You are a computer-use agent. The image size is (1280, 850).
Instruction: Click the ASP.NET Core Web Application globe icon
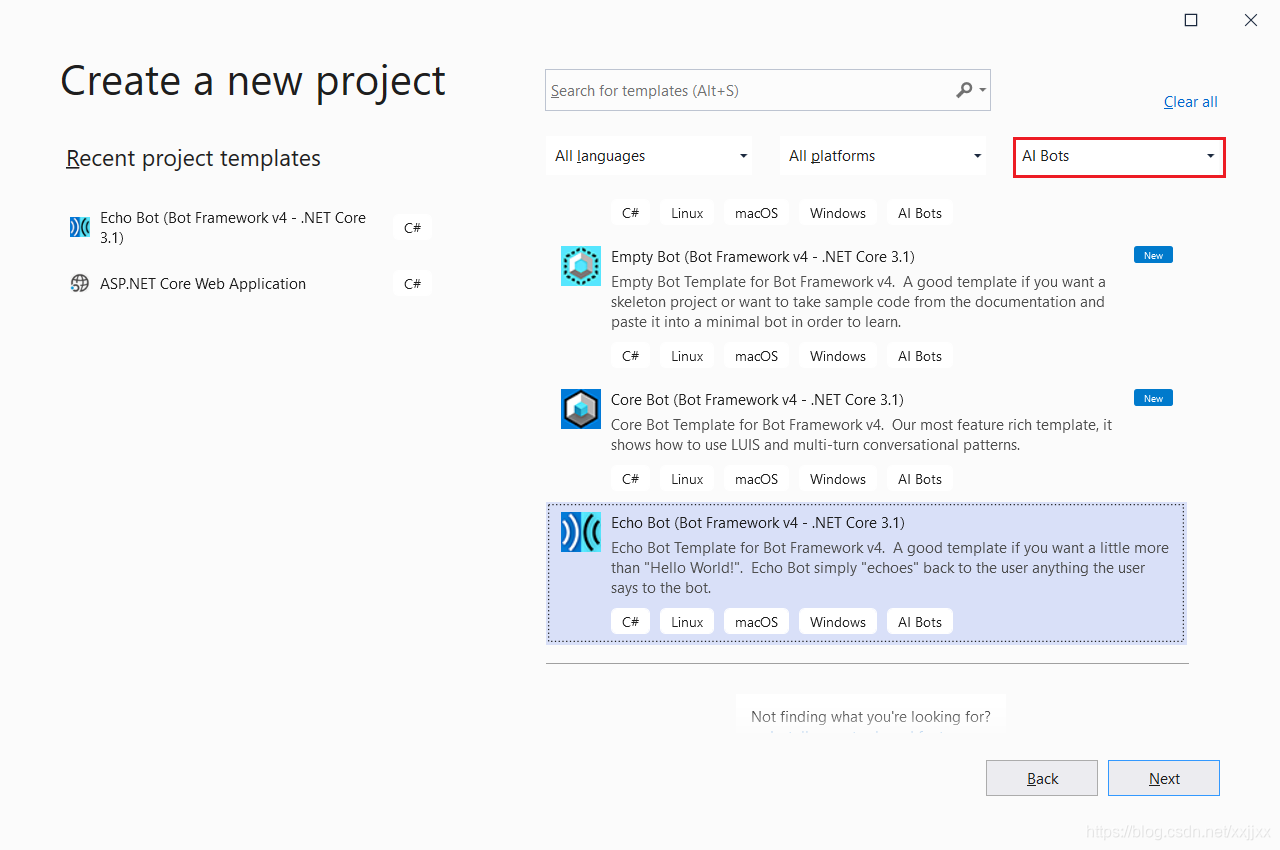80,283
